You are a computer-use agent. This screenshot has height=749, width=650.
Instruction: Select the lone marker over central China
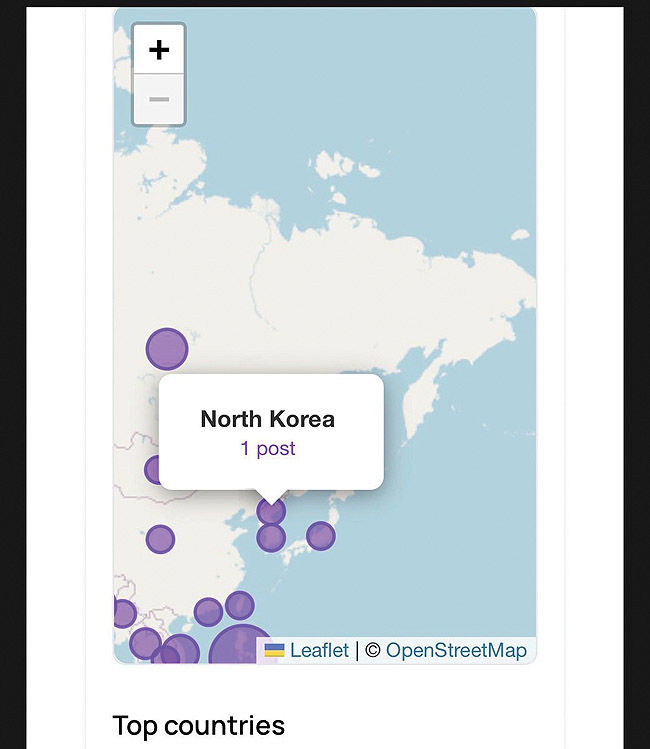pos(160,540)
